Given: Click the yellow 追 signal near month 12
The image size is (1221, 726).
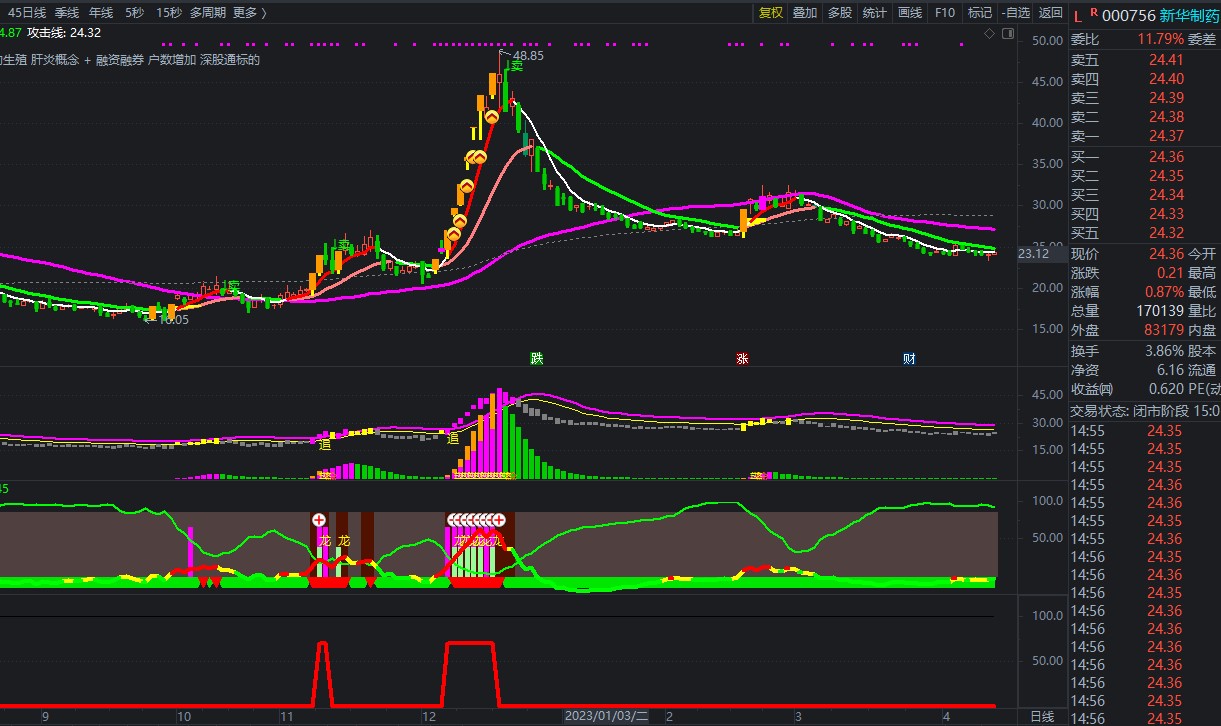Looking at the screenshot, I should (453, 438).
